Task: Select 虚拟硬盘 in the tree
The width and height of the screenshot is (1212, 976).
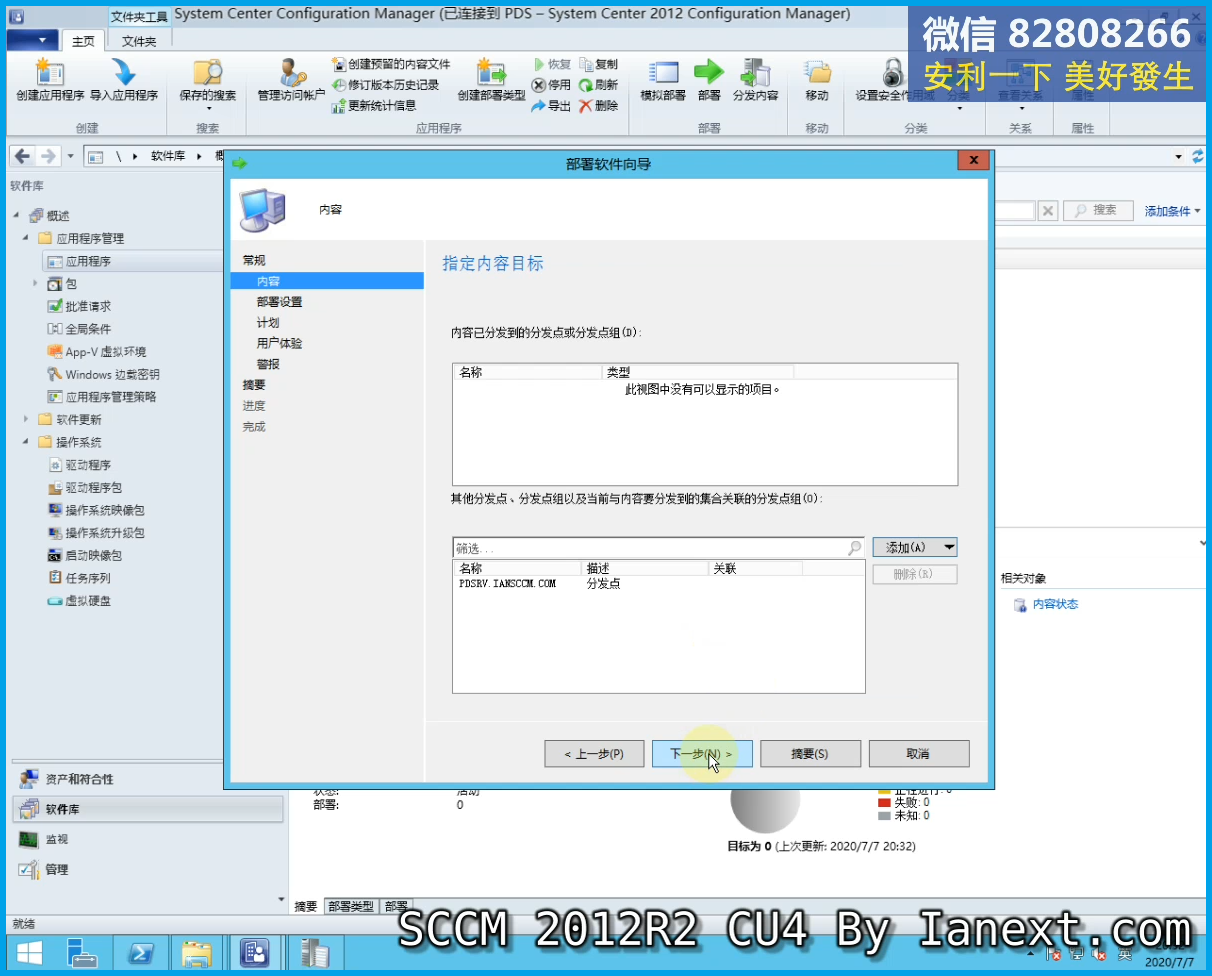Action: coord(88,601)
